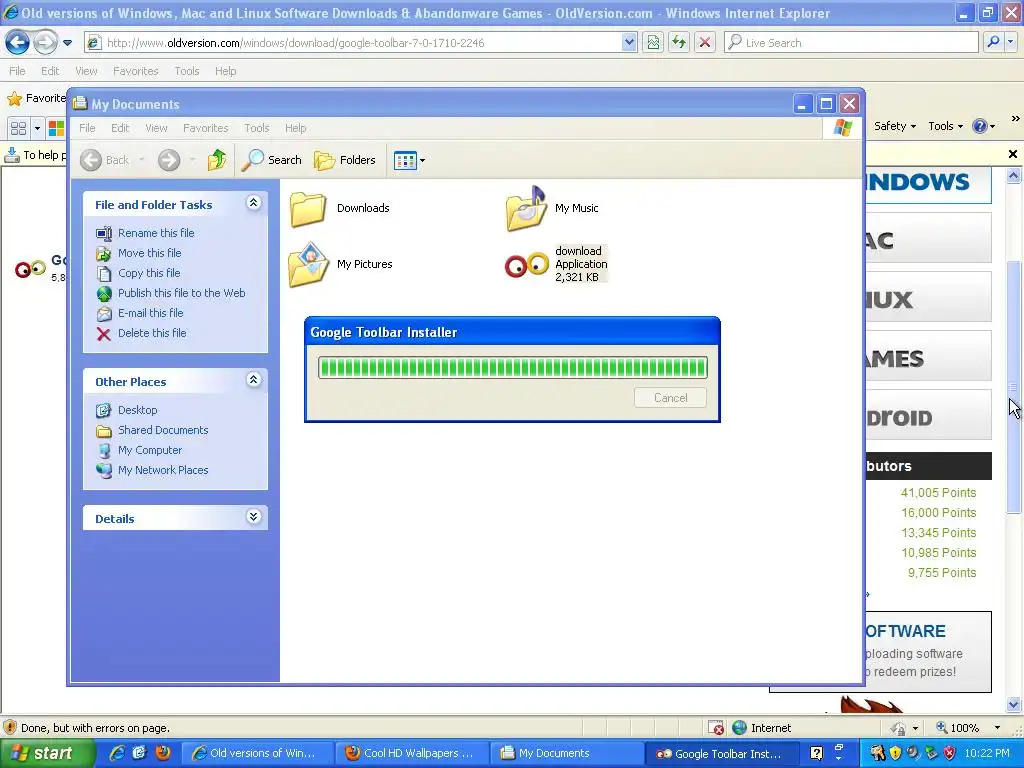Click the Refresh icon in Internet Explorer
The image size is (1024, 768).
click(x=679, y=43)
